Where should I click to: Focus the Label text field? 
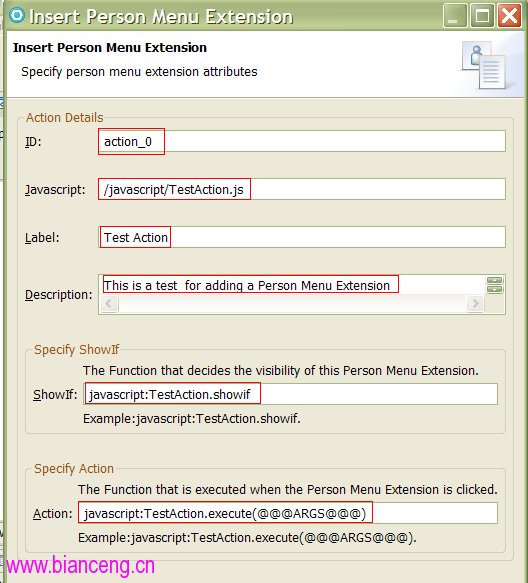coord(302,237)
